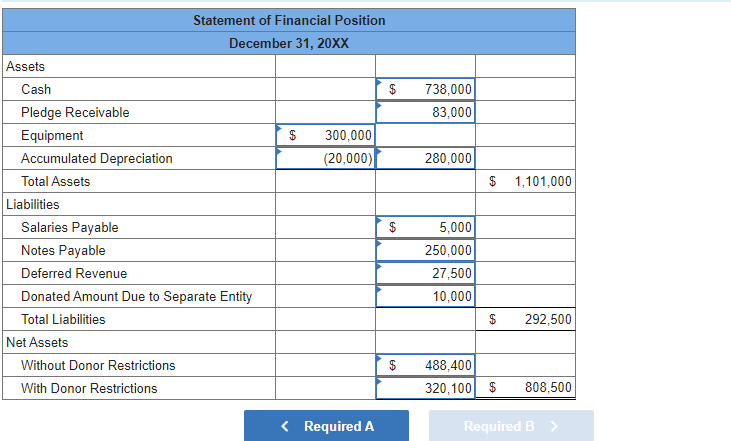Click the Salaries Payable label
Screen dimensions: 731x441
coord(69,227)
